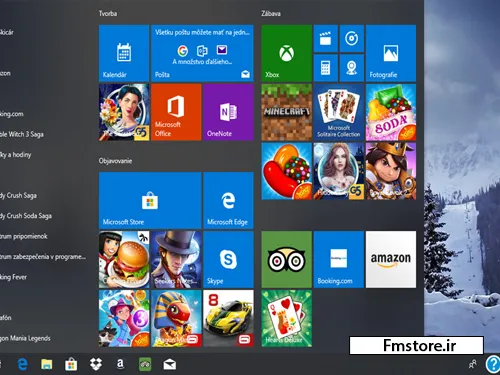
Task: Launch the Asphalt 8 racing tile
Action: tap(228, 318)
